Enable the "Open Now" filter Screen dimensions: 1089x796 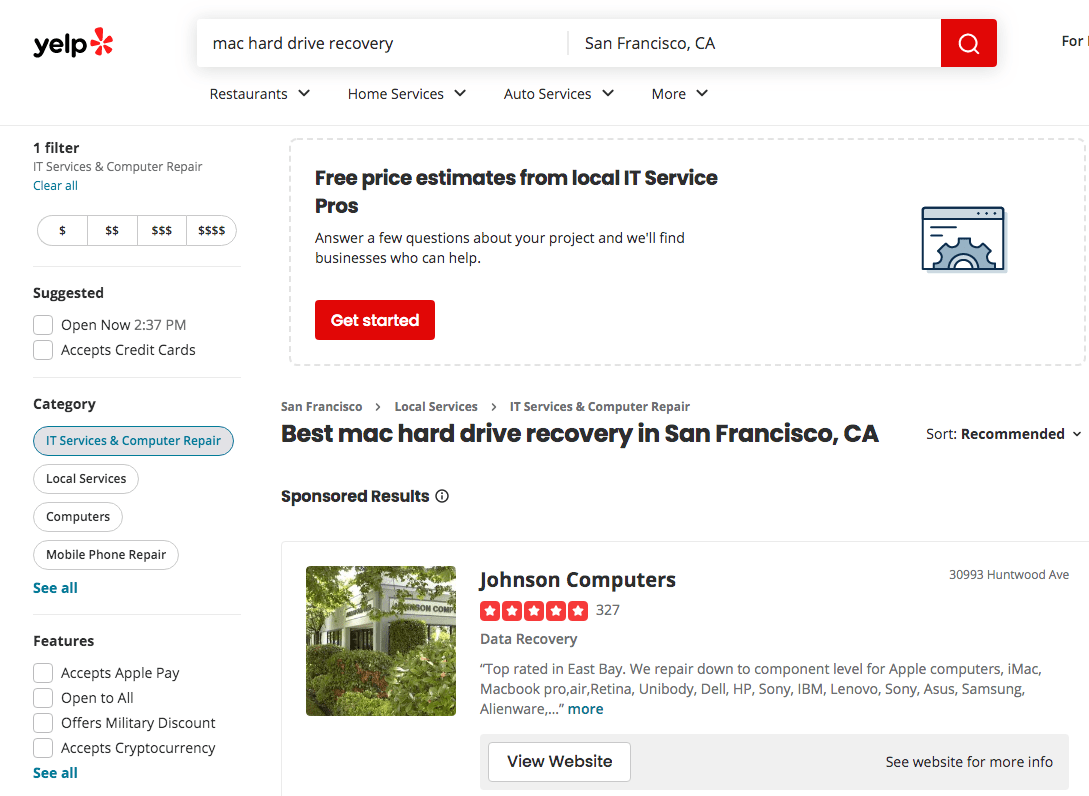43,324
